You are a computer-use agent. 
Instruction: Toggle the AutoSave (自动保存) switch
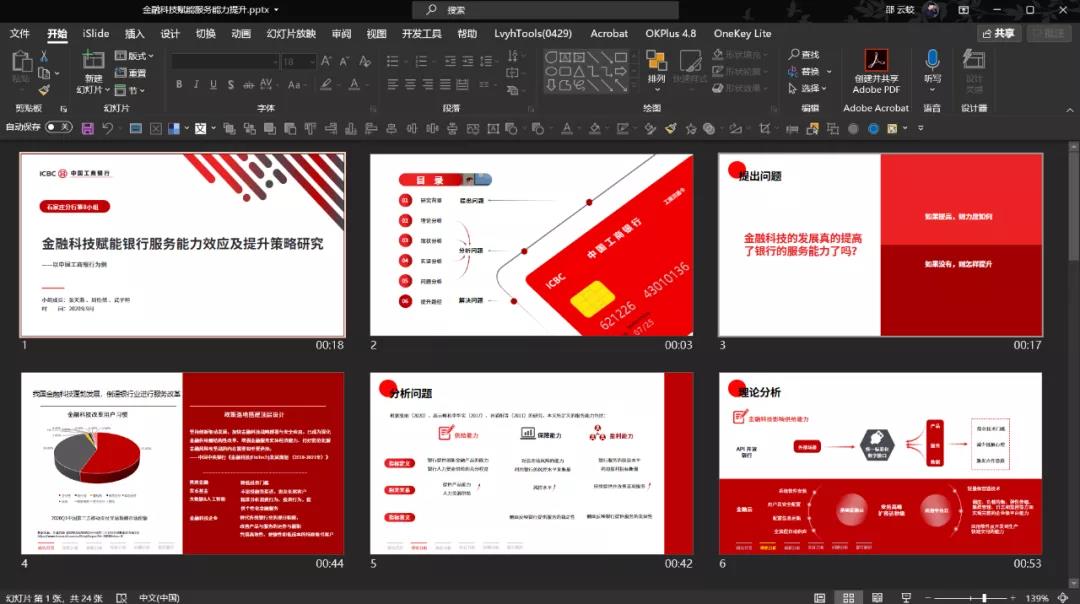click(x=59, y=127)
